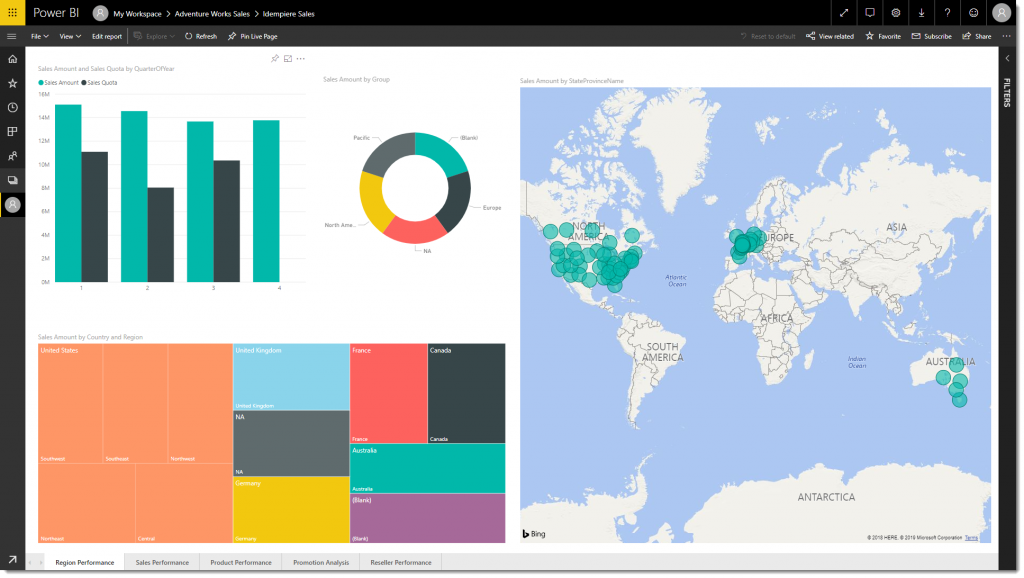Image resolution: width=1024 pixels, height=578 pixels.
Task: Open the View dropdown menu
Action: (x=70, y=36)
